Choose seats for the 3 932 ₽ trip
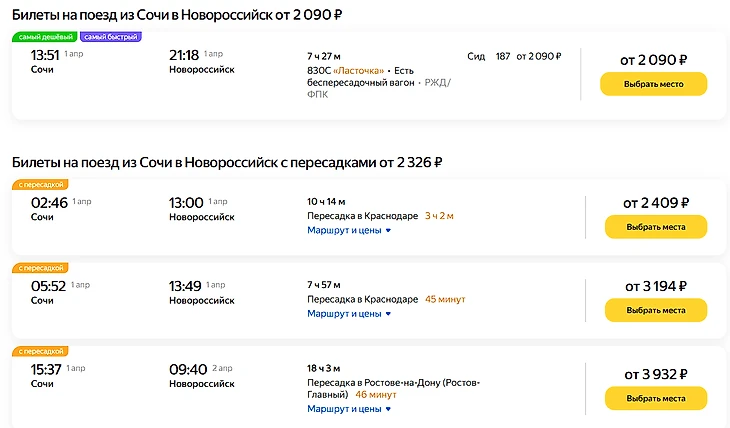This screenshot has width=730, height=428. [655, 398]
